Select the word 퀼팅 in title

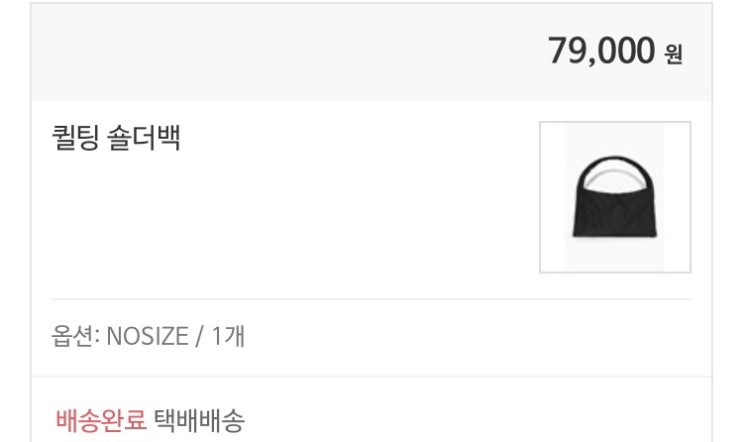pyautogui.click(x=75, y=137)
